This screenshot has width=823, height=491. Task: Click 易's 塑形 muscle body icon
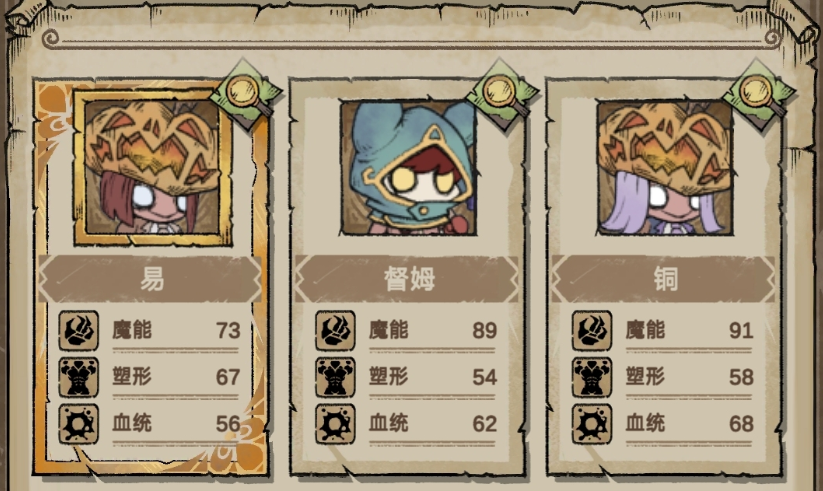coord(78,377)
